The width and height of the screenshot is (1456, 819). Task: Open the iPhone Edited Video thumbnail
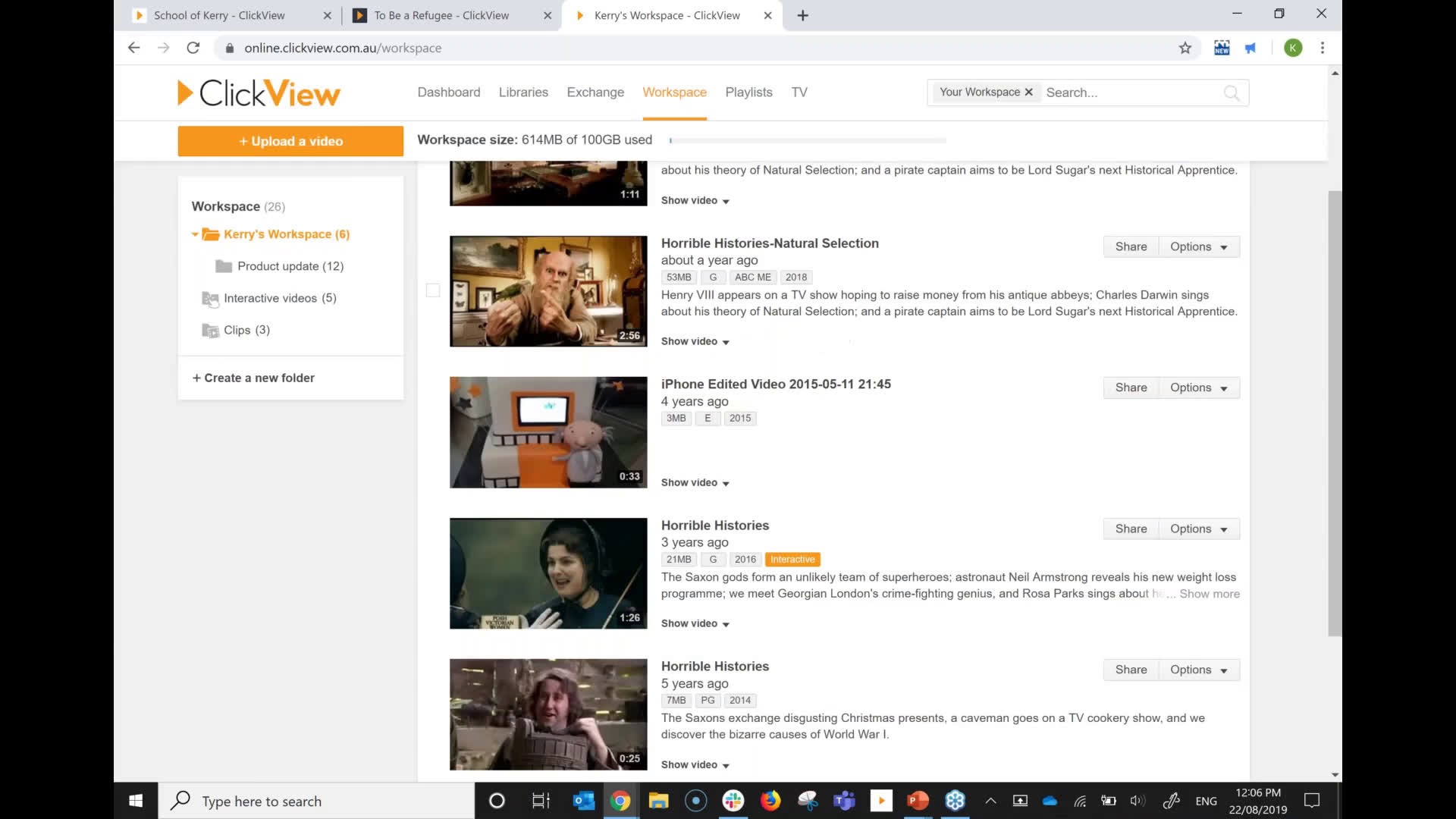pyautogui.click(x=548, y=432)
